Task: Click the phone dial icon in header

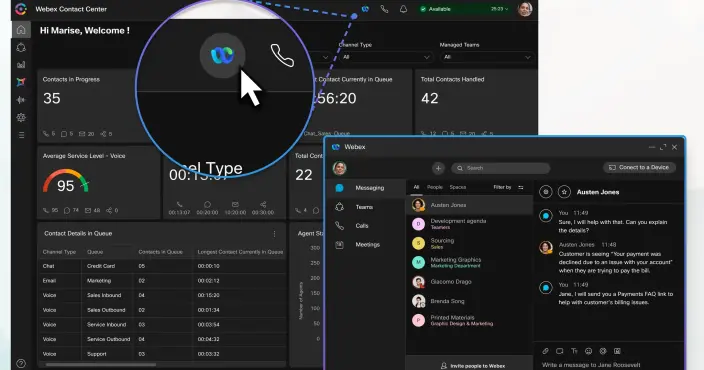Action: pos(384,9)
